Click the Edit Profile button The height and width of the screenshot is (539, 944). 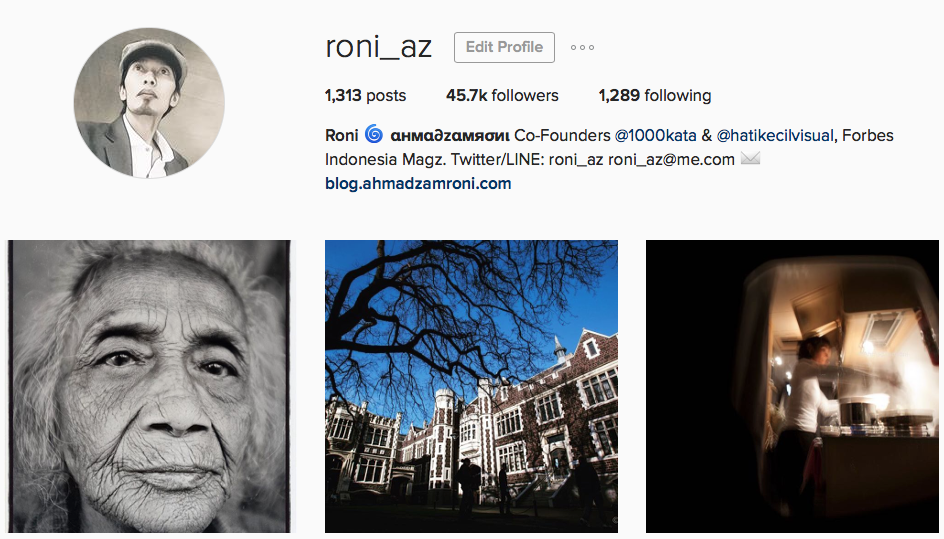[504, 48]
